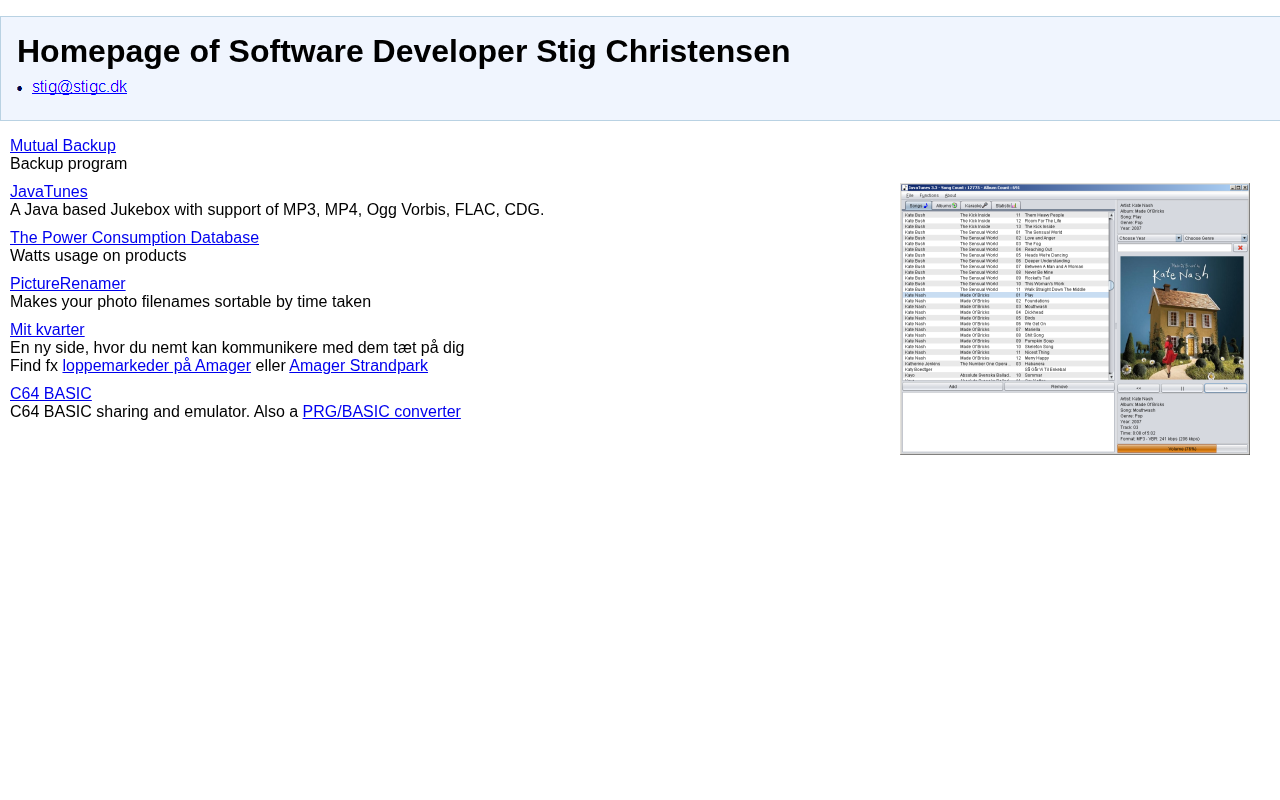Go to the Mit kvarter link
This screenshot has height=800, width=1280.
47,330
